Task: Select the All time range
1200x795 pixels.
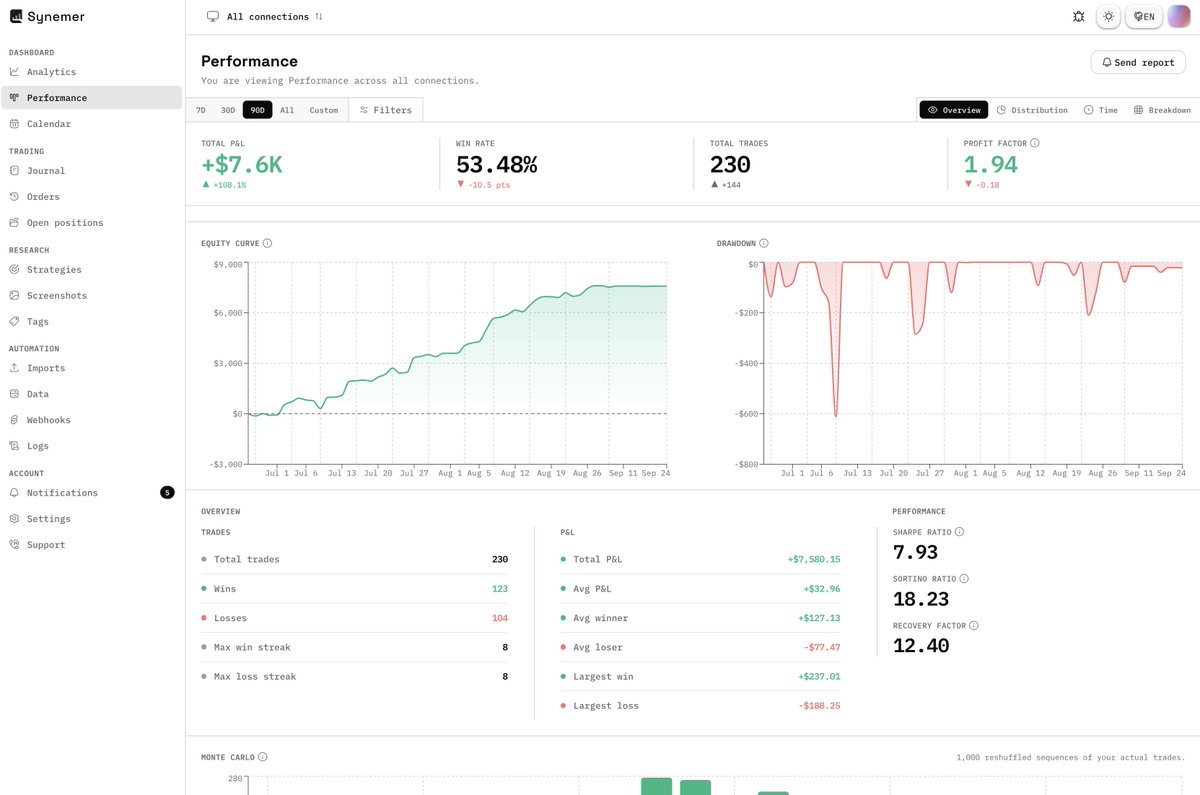Action: pyautogui.click(x=287, y=110)
